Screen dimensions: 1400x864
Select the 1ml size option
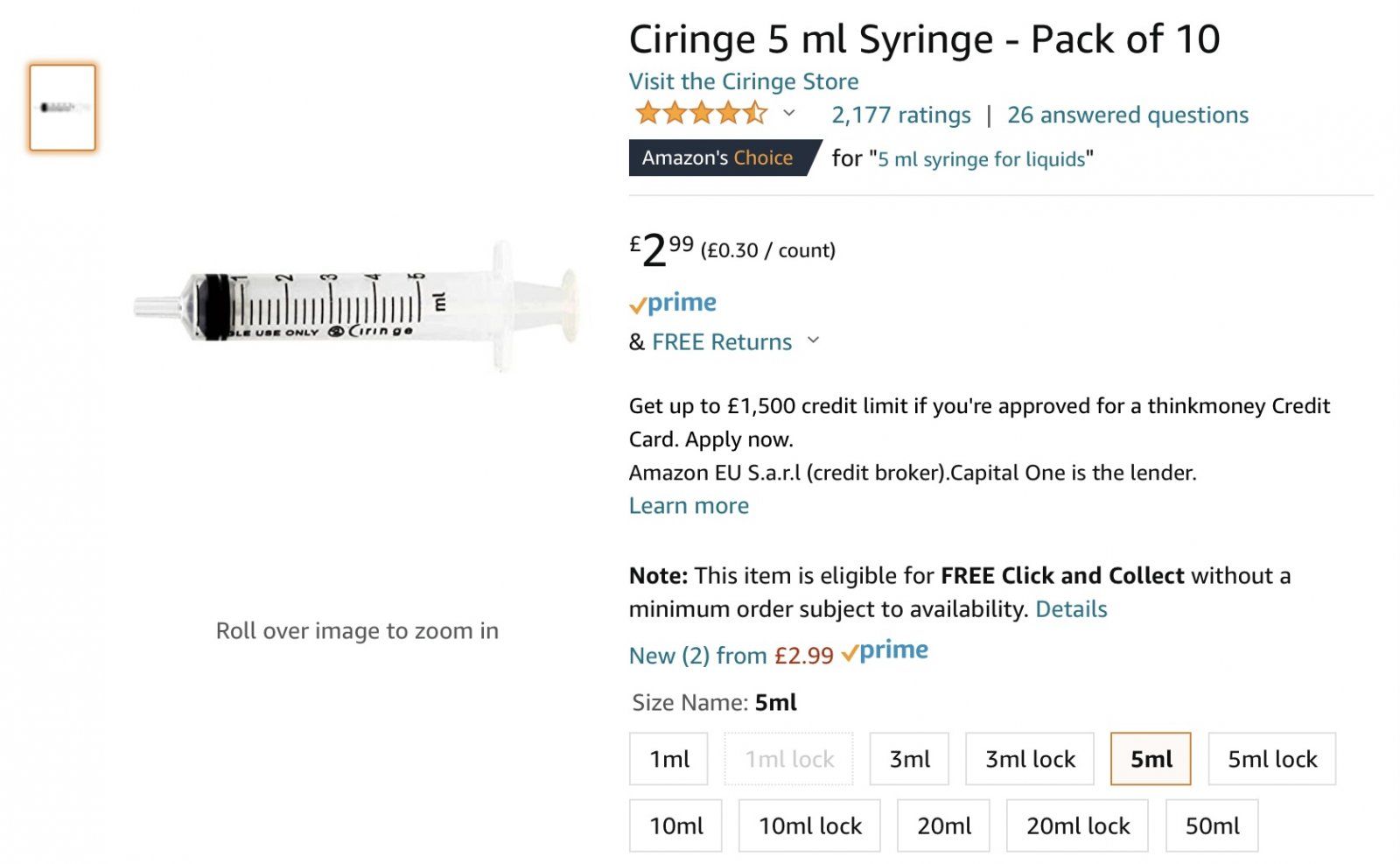click(668, 759)
